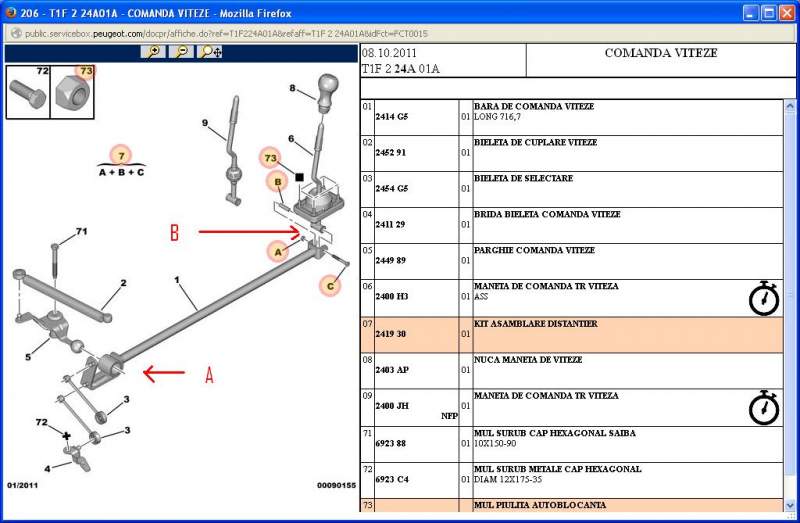Click the date 08.10.2011 in header

(389, 53)
